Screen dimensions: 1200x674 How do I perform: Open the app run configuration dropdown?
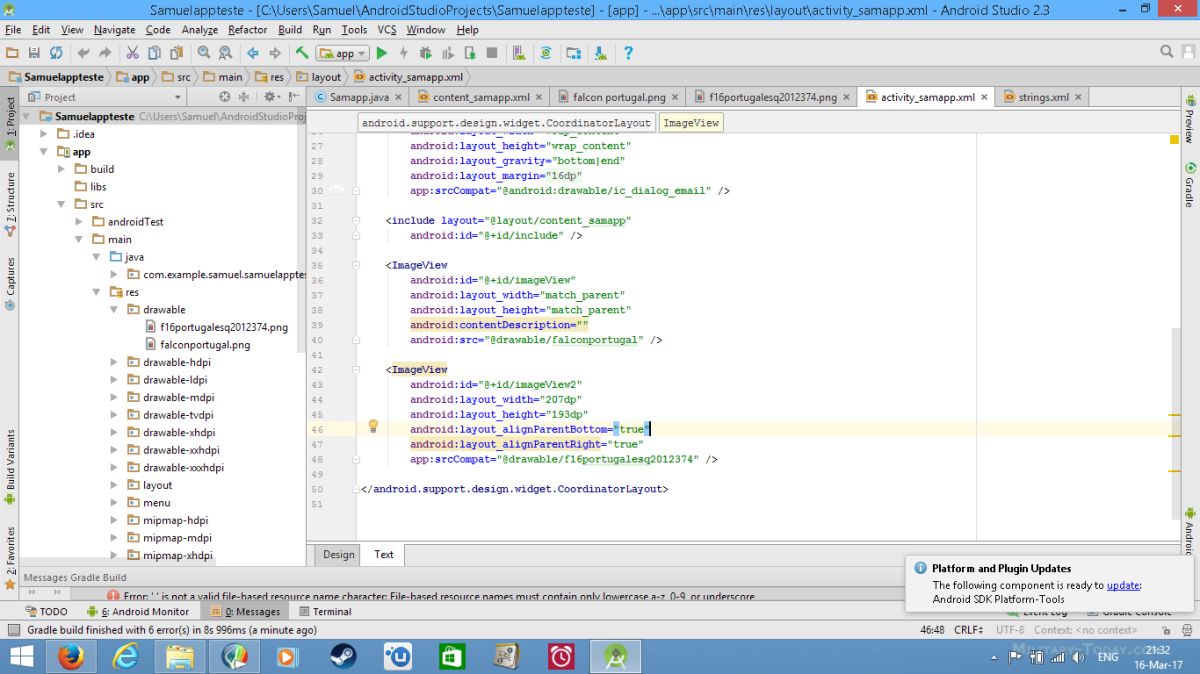coord(343,53)
